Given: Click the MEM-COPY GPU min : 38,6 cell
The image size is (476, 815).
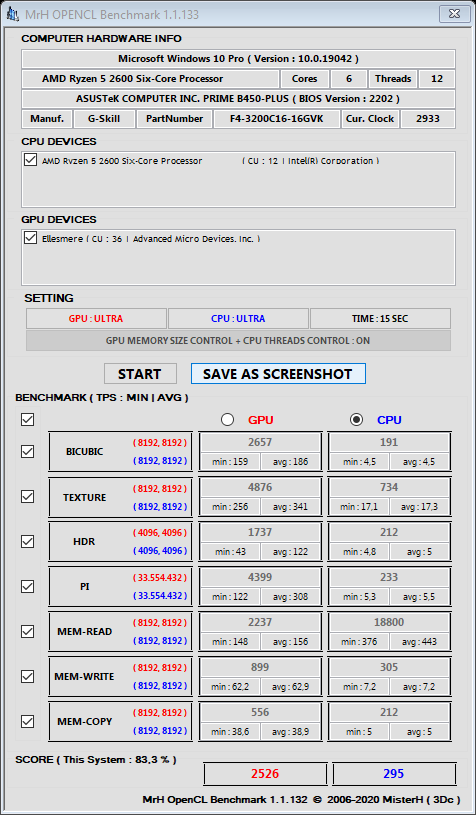Looking at the screenshot, I should (x=230, y=732).
